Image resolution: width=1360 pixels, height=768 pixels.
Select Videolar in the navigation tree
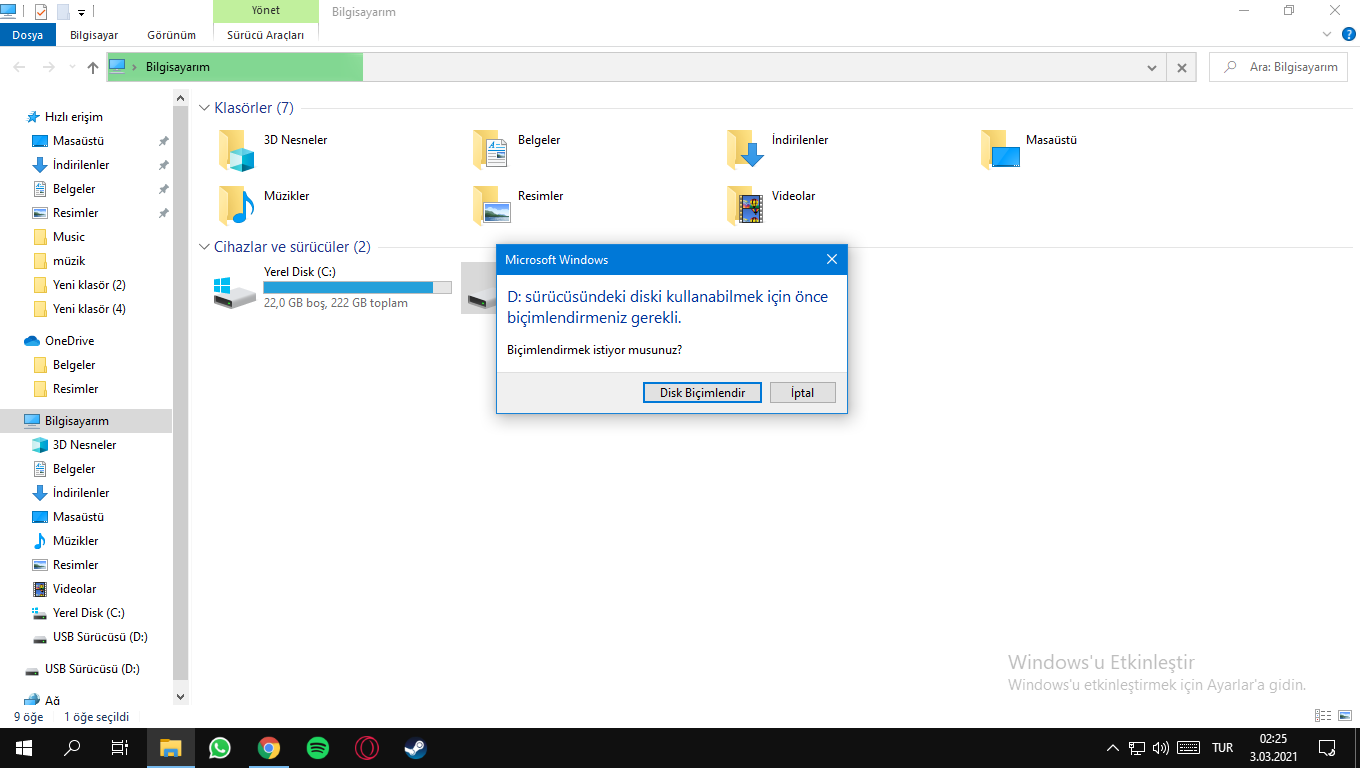[74, 589]
